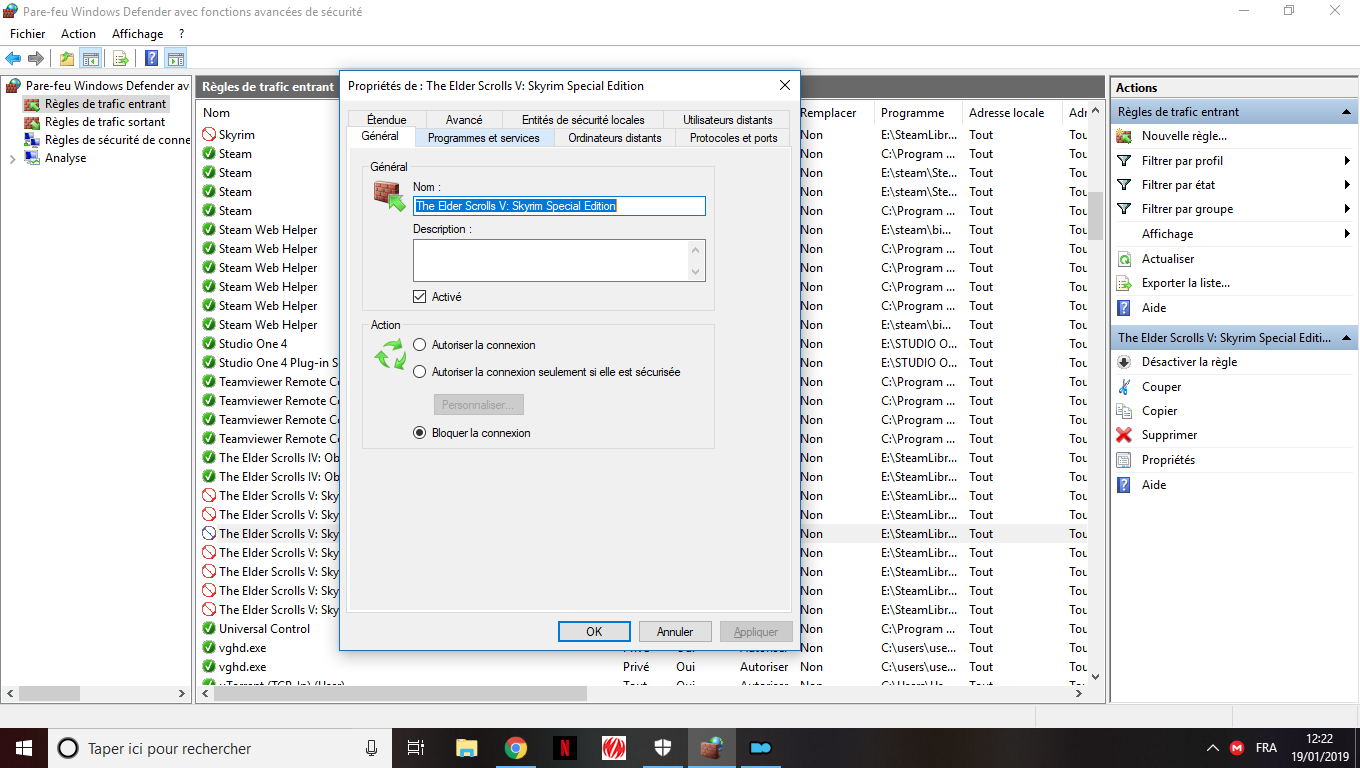The height and width of the screenshot is (768, 1360).
Task: Select 'Autoriser la connexion' radio button
Action: coord(420,345)
